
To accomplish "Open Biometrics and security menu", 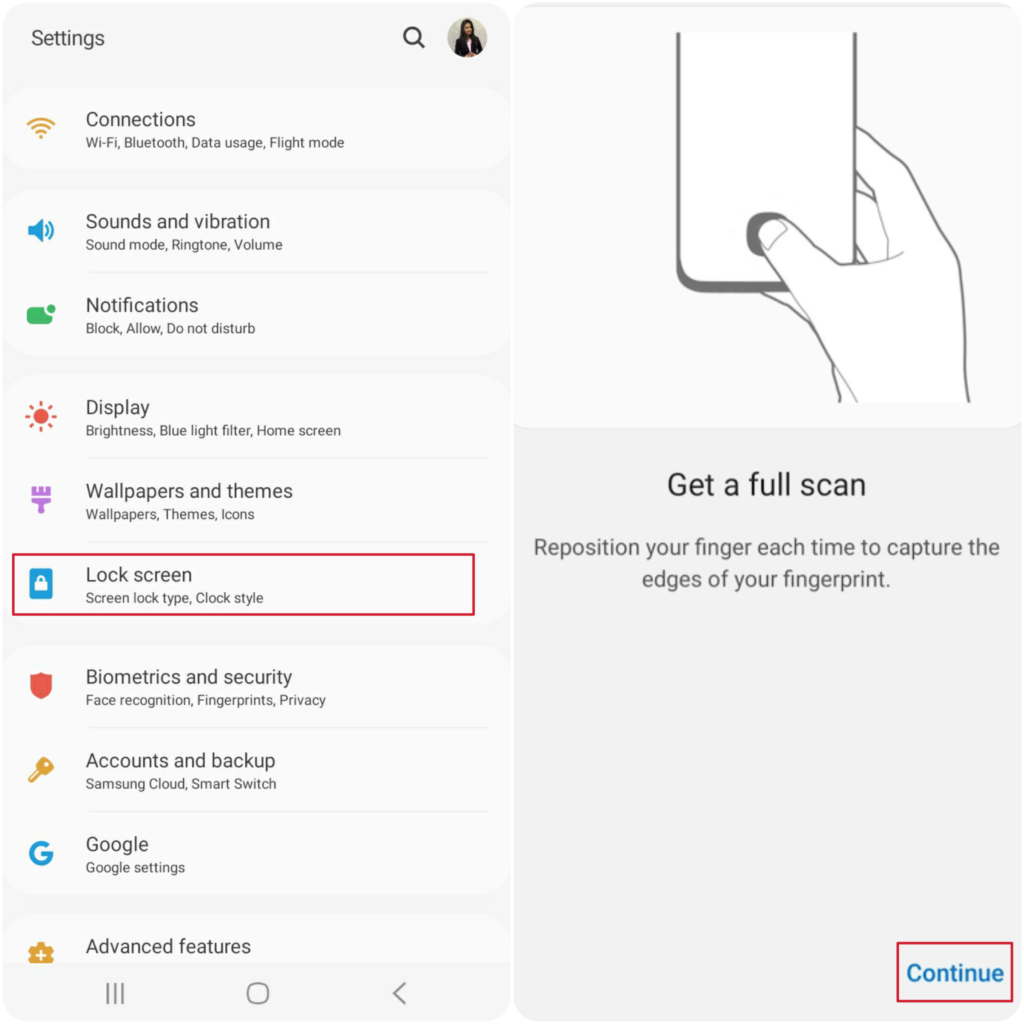I will [256, 687].
